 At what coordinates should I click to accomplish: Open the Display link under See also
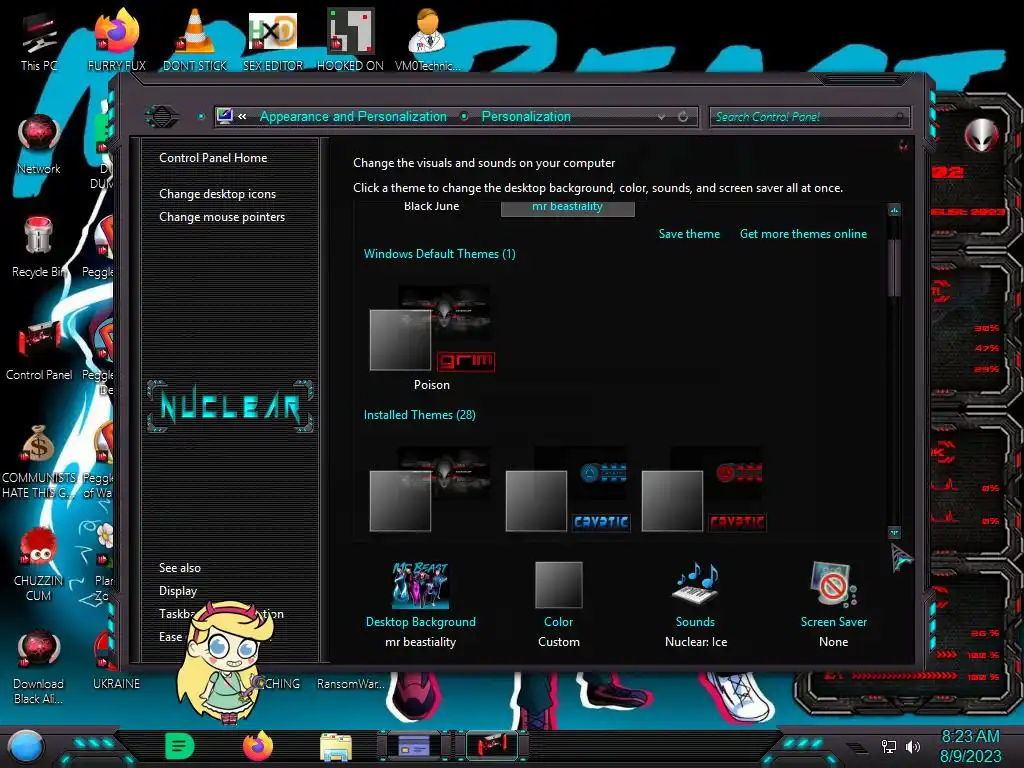[x=178, y=591]
